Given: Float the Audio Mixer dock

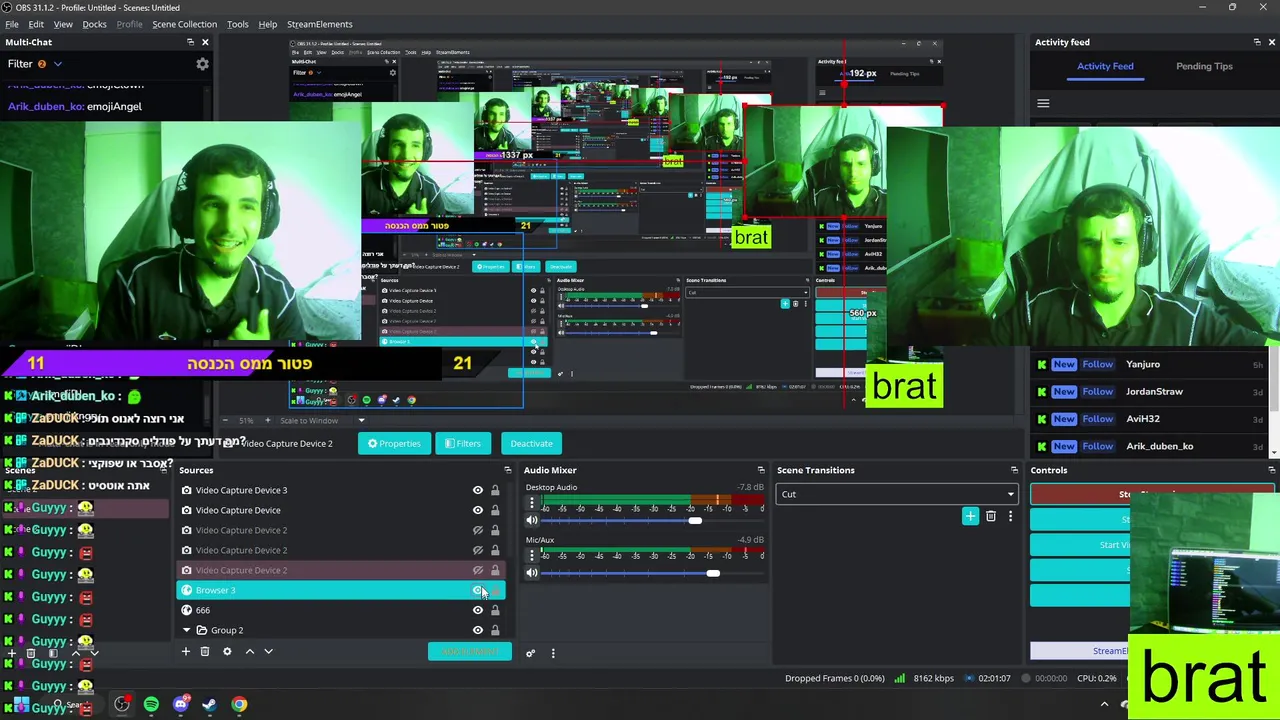Looking at the screenshot, I should click(x=761, y=470).
